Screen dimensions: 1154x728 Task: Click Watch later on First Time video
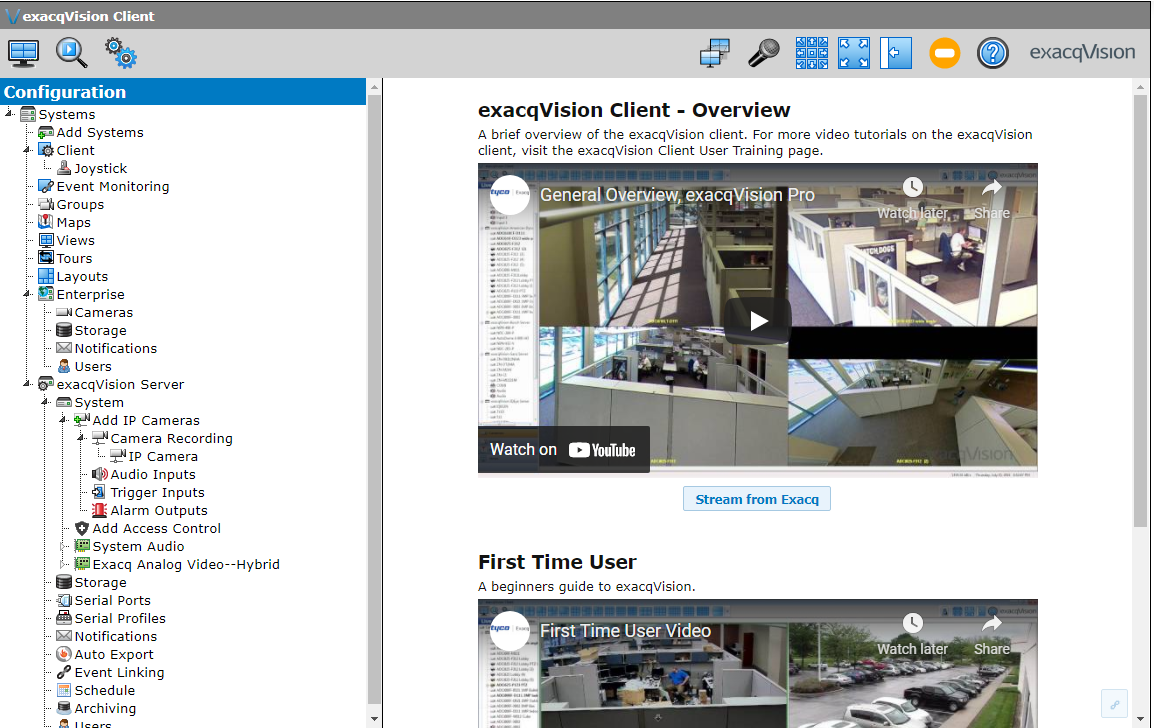coord(913,636)
